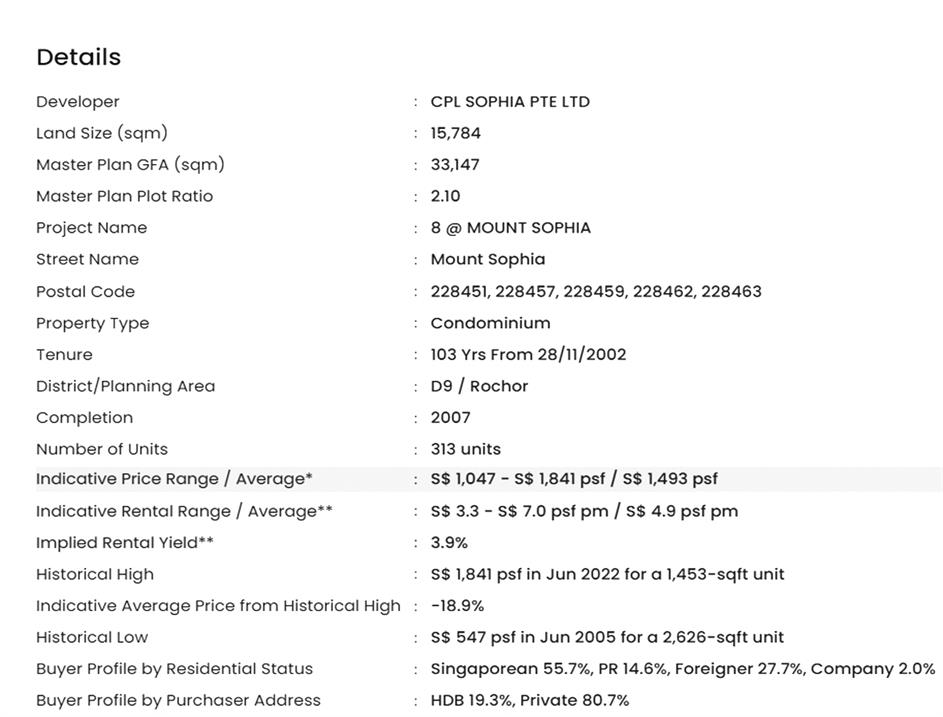Click the Historical Low price entry
943x717 pixels.
pos(607,637)
